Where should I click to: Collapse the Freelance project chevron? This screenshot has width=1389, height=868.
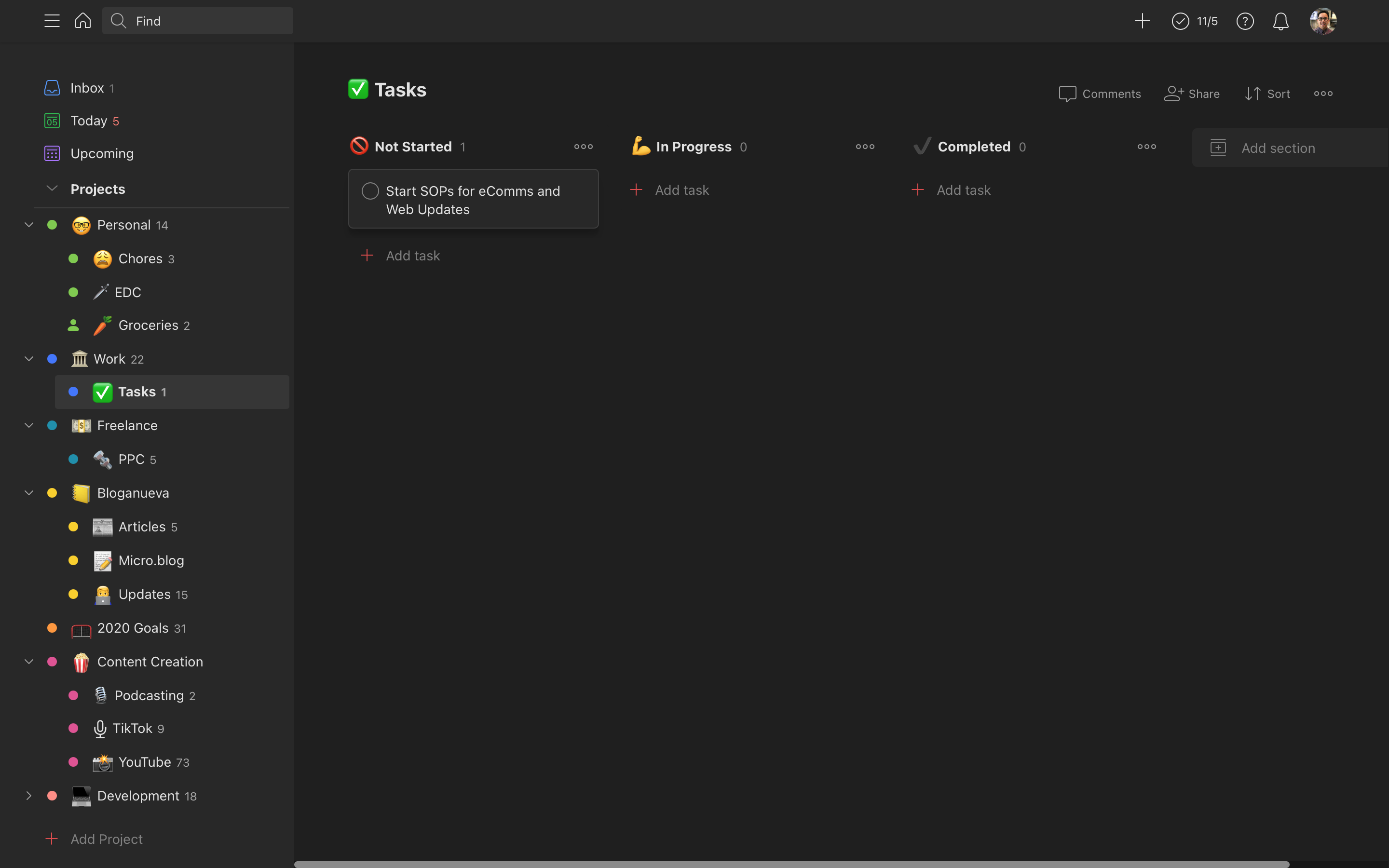click(x=29, y=425)
